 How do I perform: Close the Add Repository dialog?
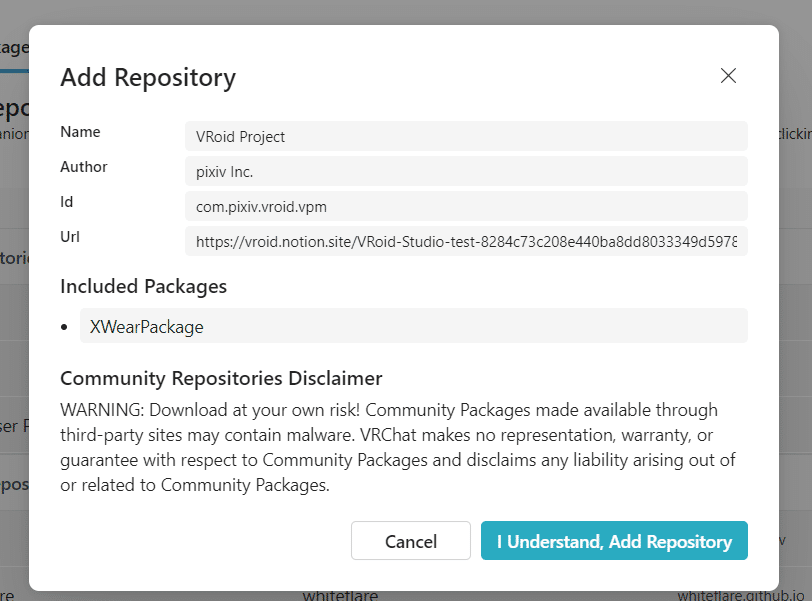click(728, 76)
